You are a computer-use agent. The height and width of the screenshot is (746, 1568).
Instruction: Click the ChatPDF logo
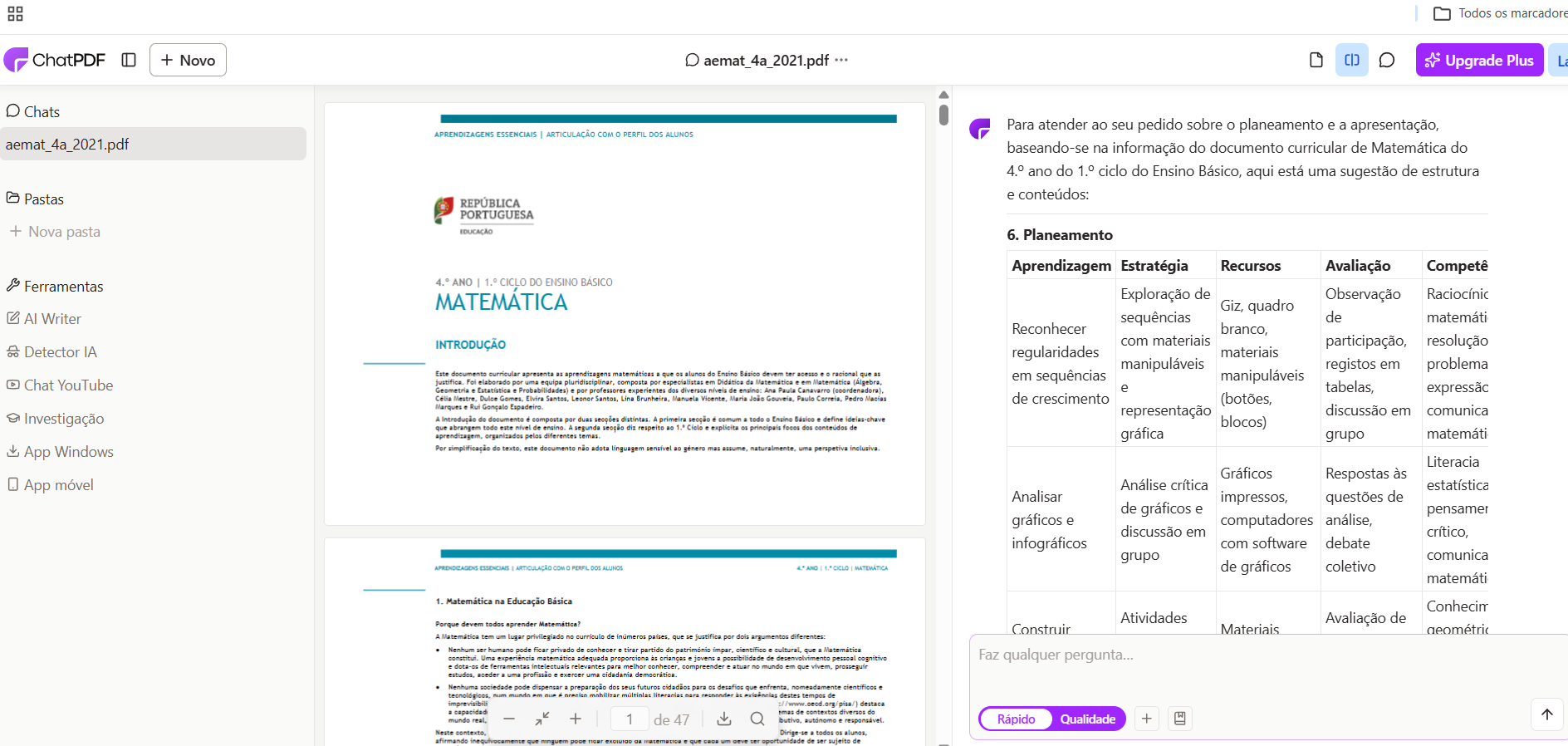pyautogui.click(x=55, y=60)
